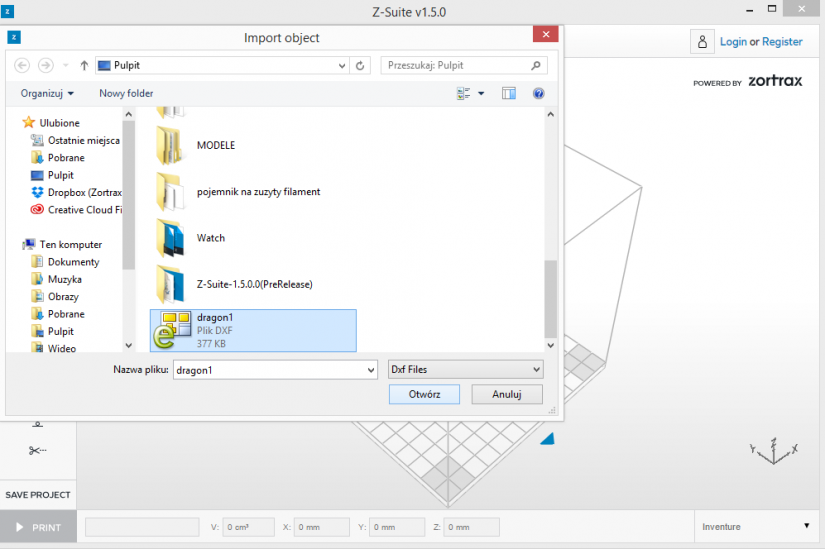Image resolution: width=825 pixels, height=549 pixels.
Task: Select Ten komputer in navigation tree
Action: click(x=62, y=245)
